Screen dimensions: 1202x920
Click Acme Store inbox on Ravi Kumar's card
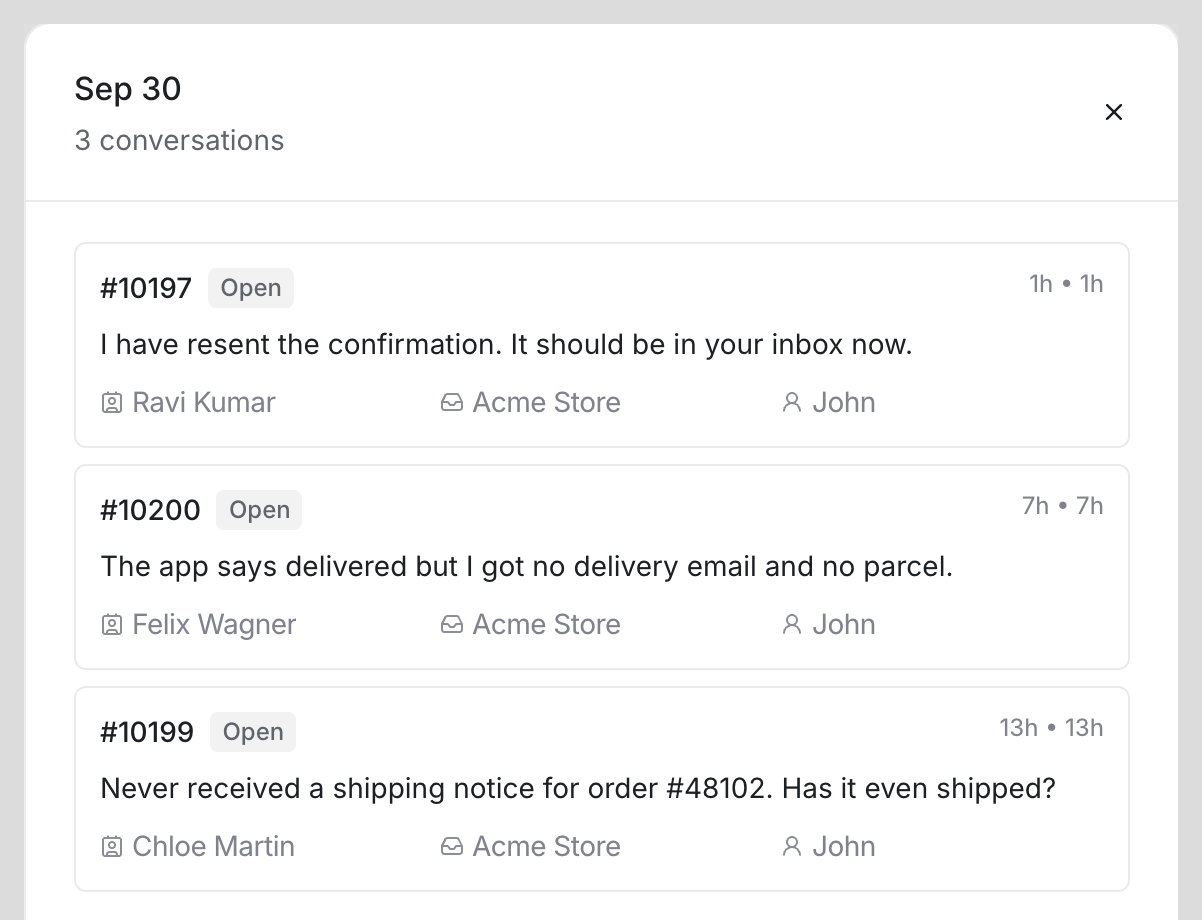(547, 403)
